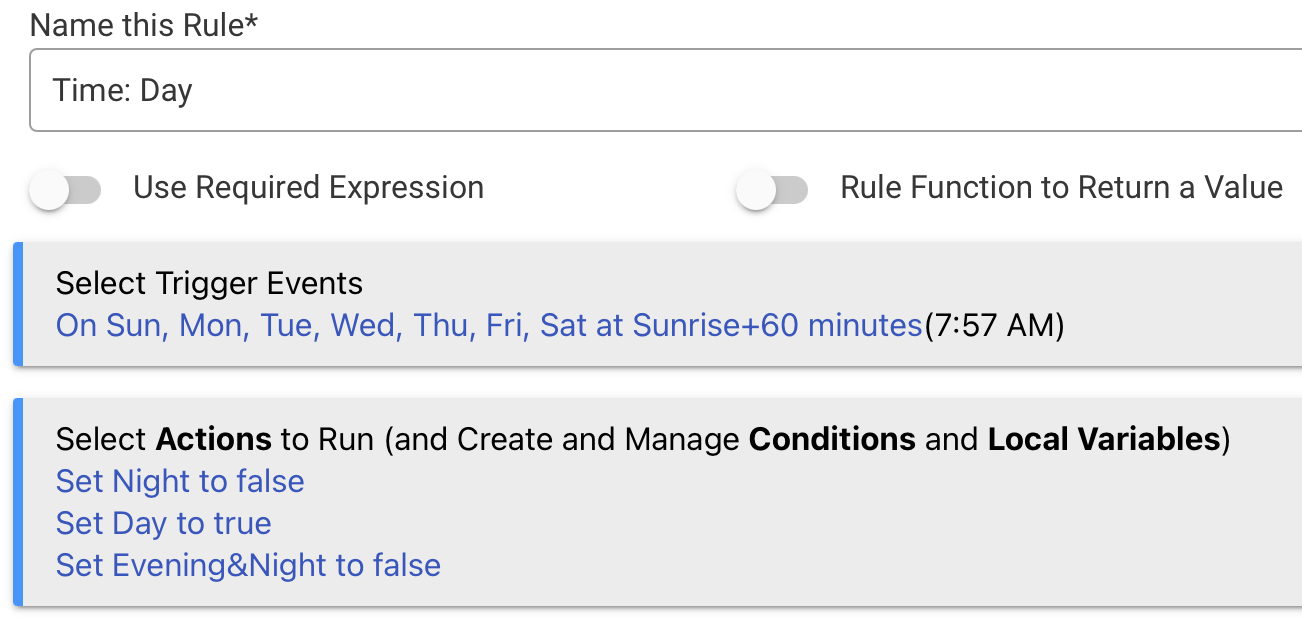
Task: Click empty area right of the trigger time
Action: pos(1180,326)
